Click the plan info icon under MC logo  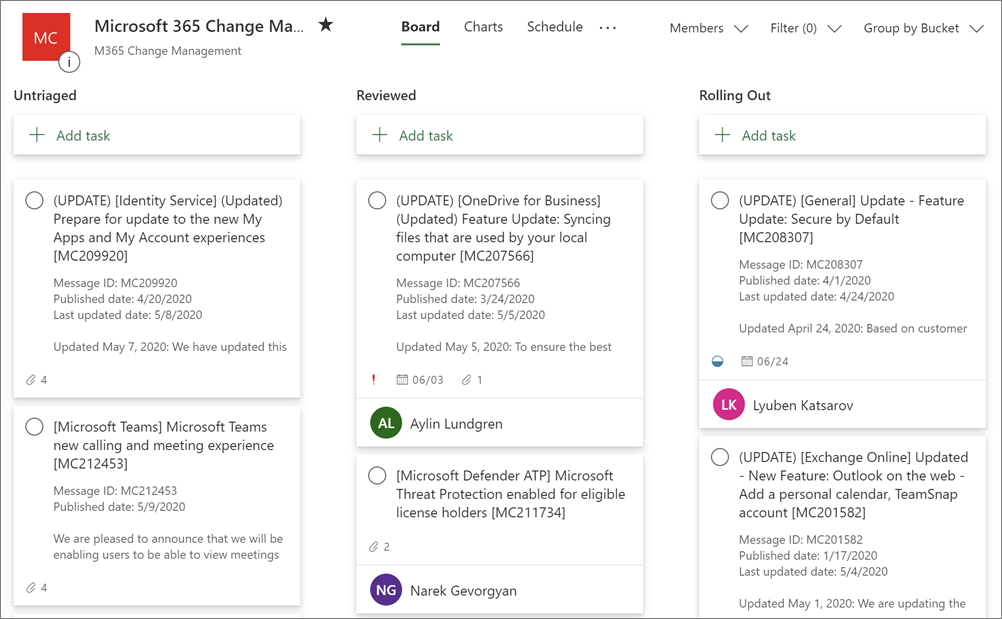tap(69, 62)
